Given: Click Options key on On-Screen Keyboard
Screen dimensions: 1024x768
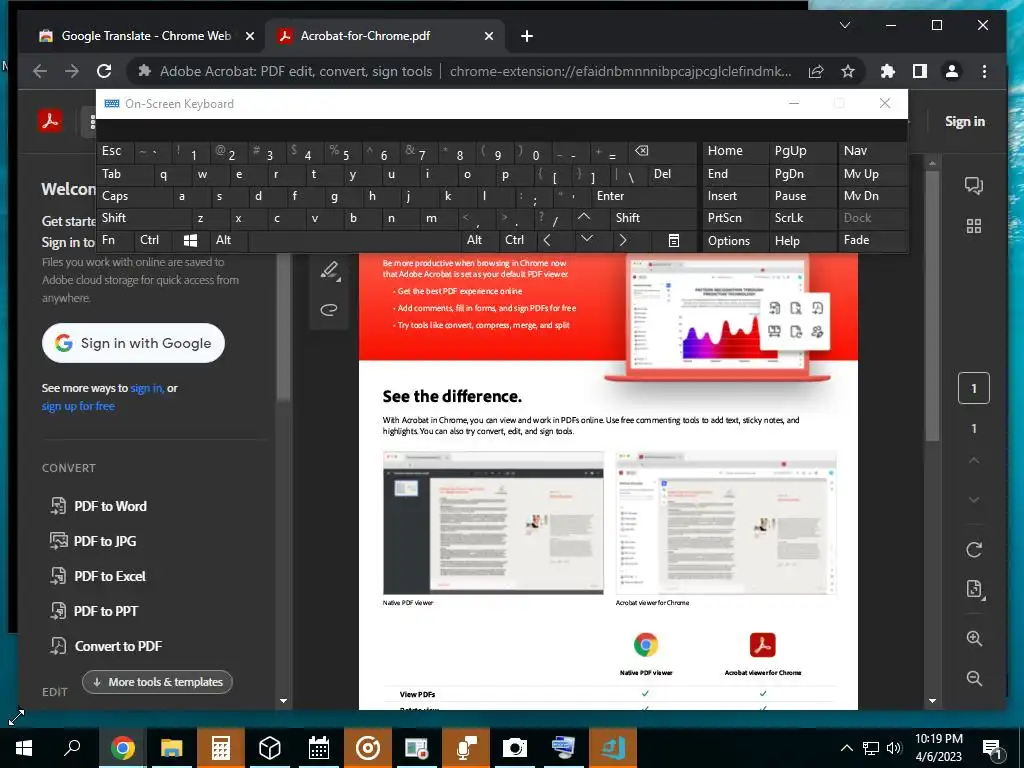Looking at the screenshot, I should (x=736, y=240).
